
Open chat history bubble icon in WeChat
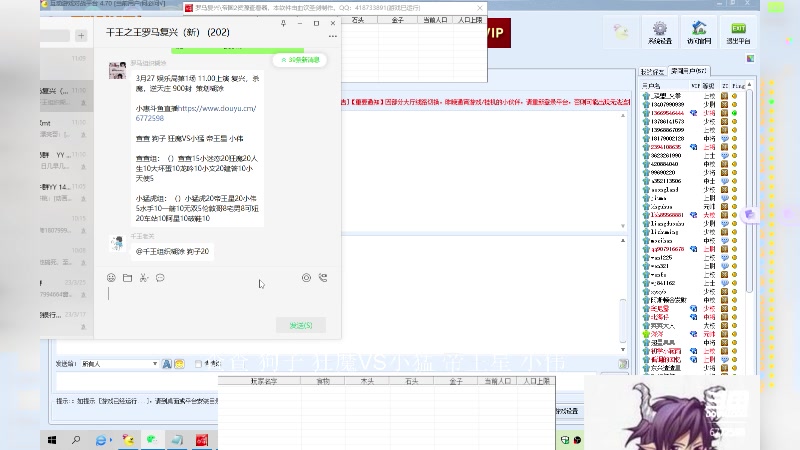pos(160,278)
